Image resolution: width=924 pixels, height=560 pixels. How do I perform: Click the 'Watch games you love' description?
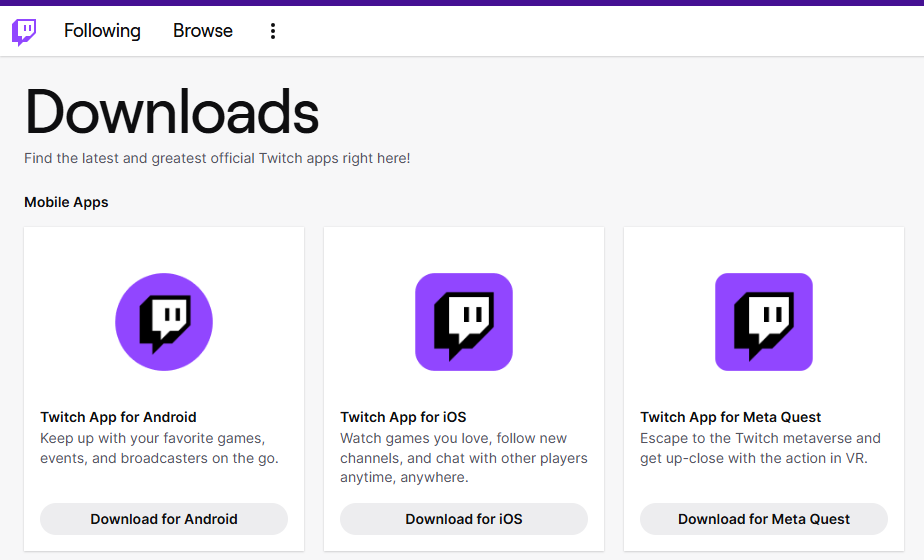pyautogui.click(x=464, y=457)
